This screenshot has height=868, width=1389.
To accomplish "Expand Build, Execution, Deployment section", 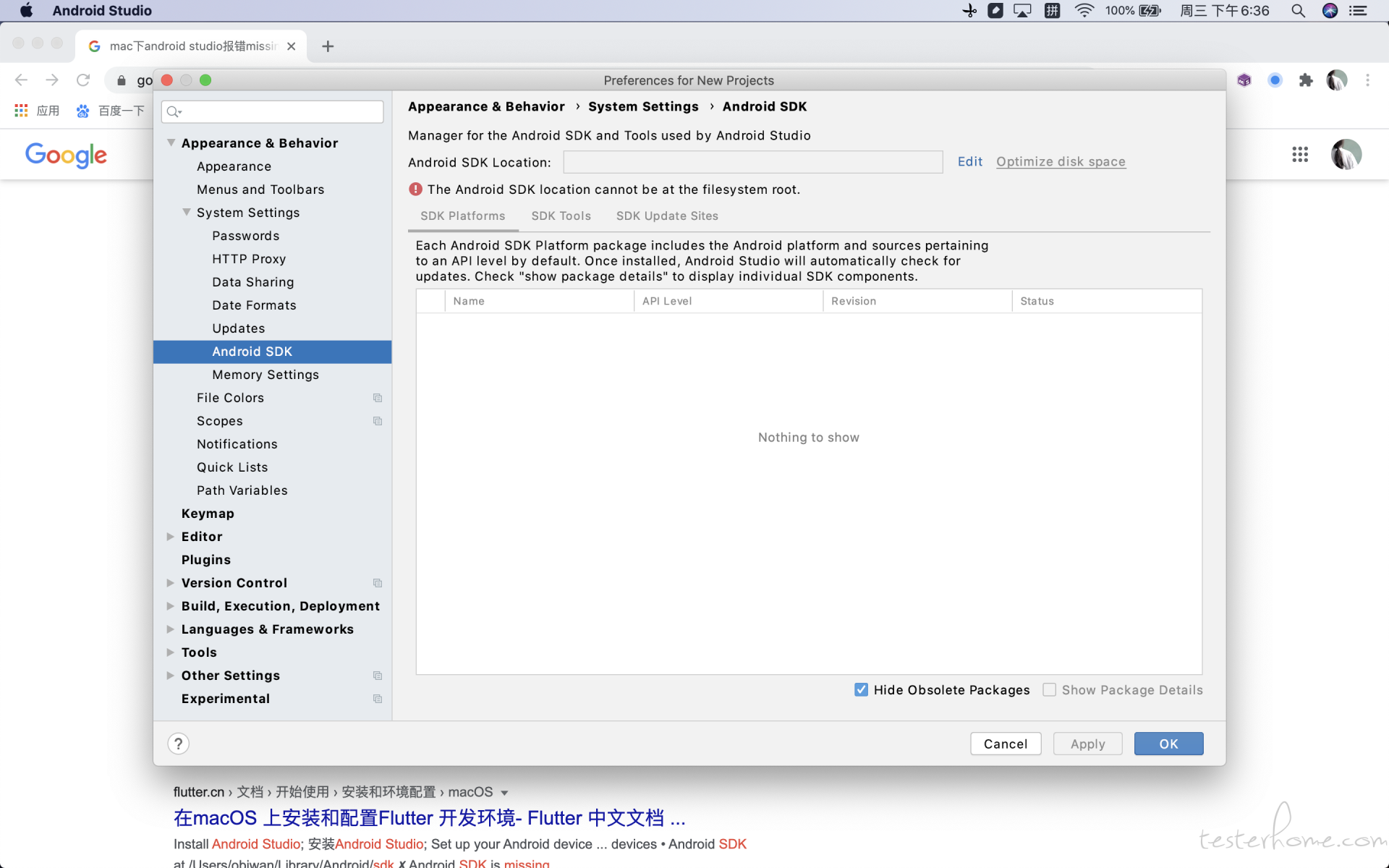I will [171, 606].
